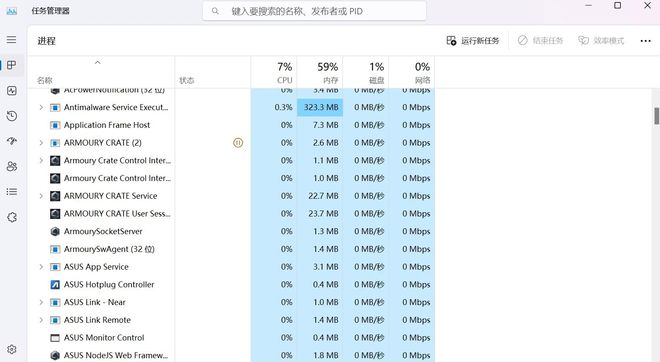The width and height of the screenshot is (660, 362).
Task: Open the App history sidebar tab
Action: (12, 116)
